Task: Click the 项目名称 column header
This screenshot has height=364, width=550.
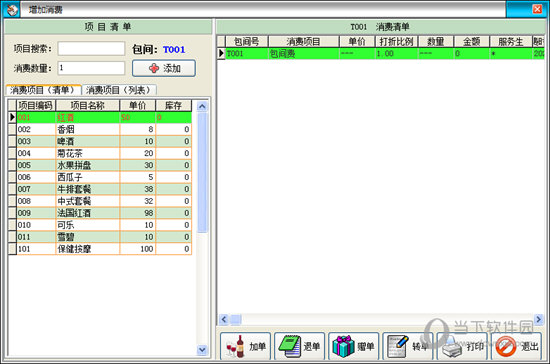Action: pyautogui.click(x=88, y=105)
